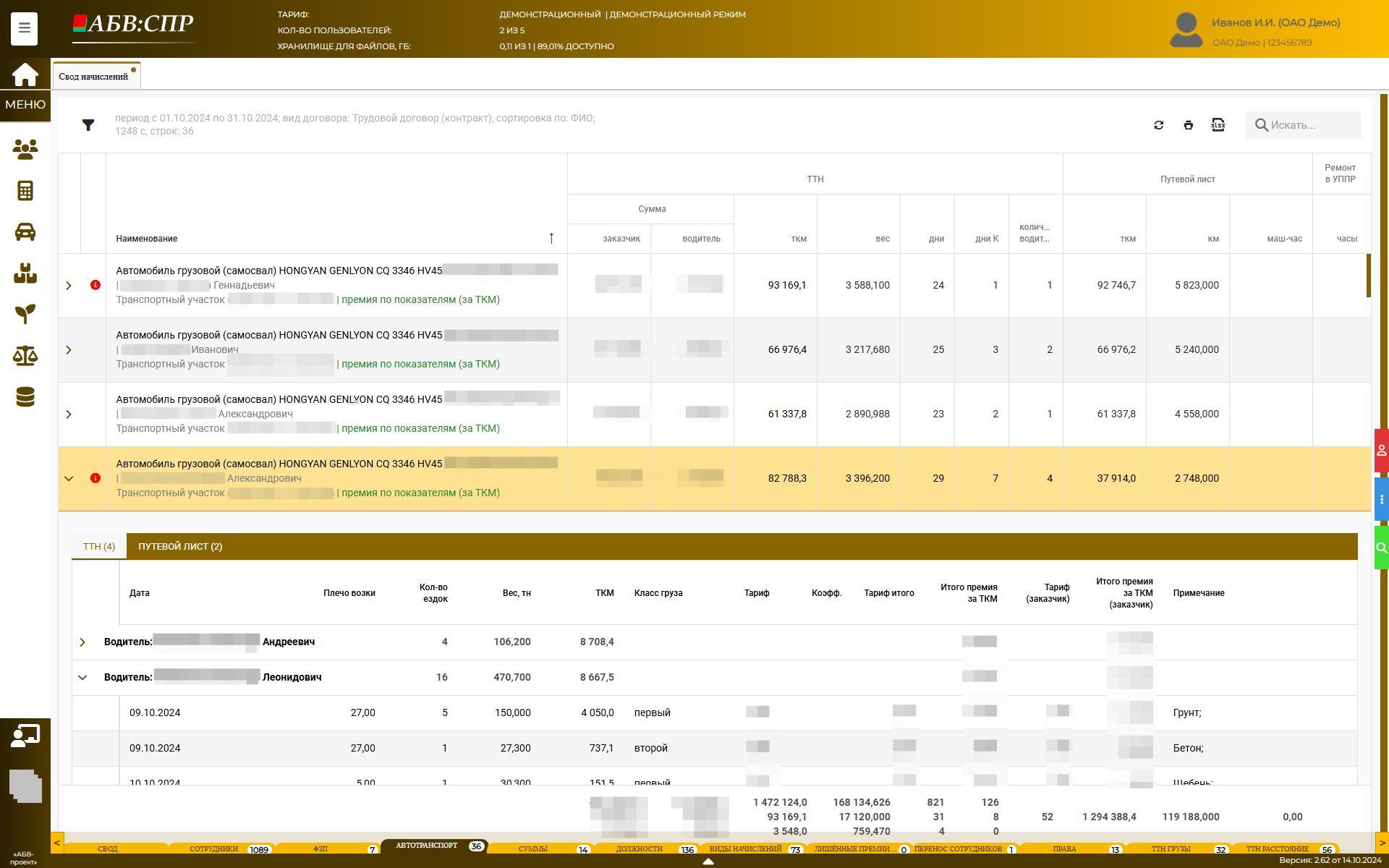
Task: Click the Класс груза column header
Action: (658, 593)
